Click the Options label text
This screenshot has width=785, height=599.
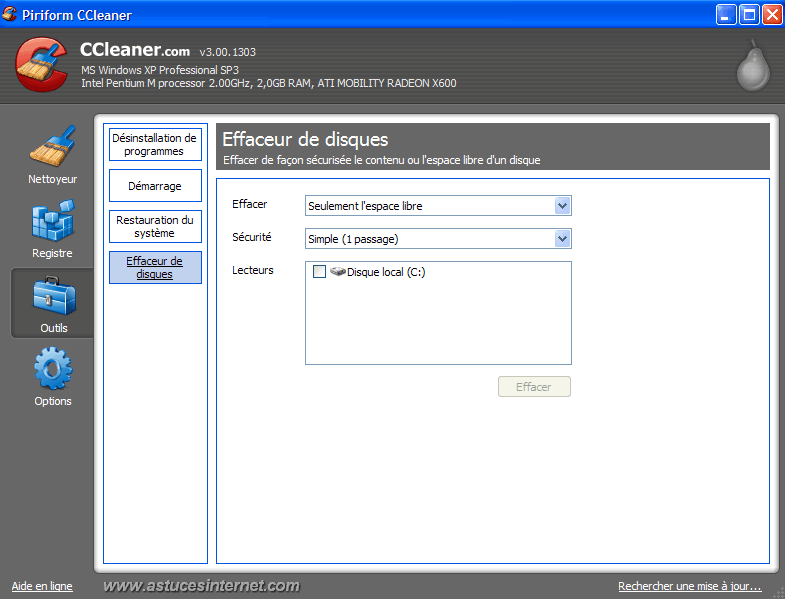53,401
